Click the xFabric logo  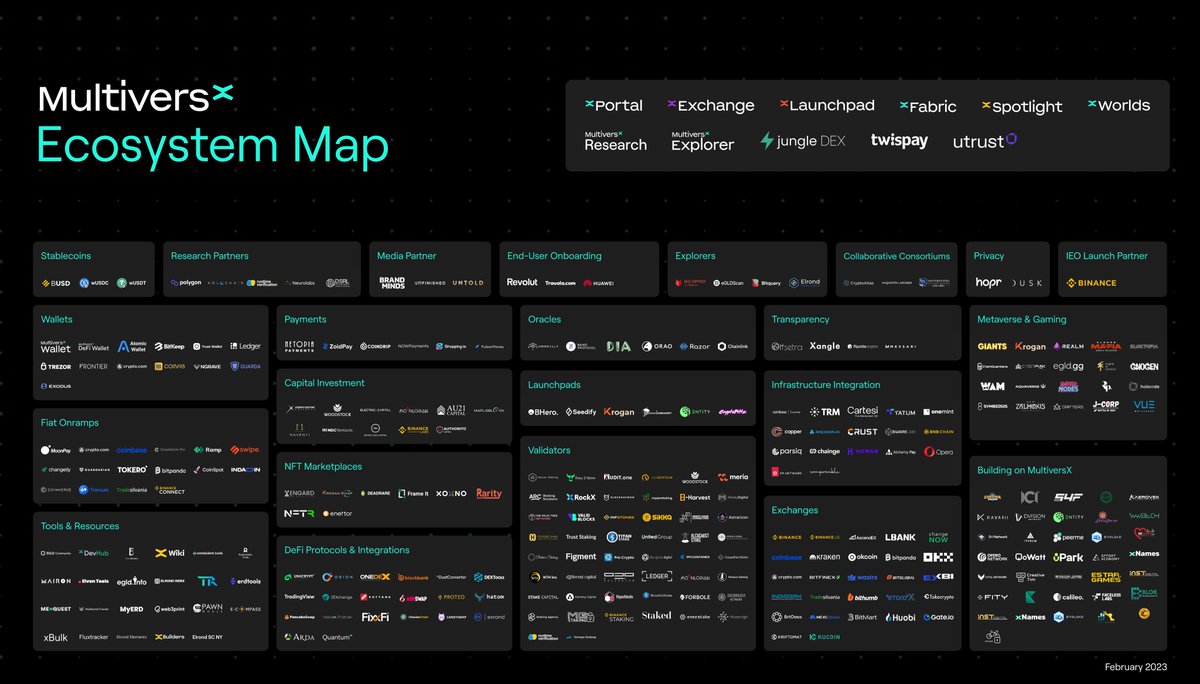click(928, 106)
